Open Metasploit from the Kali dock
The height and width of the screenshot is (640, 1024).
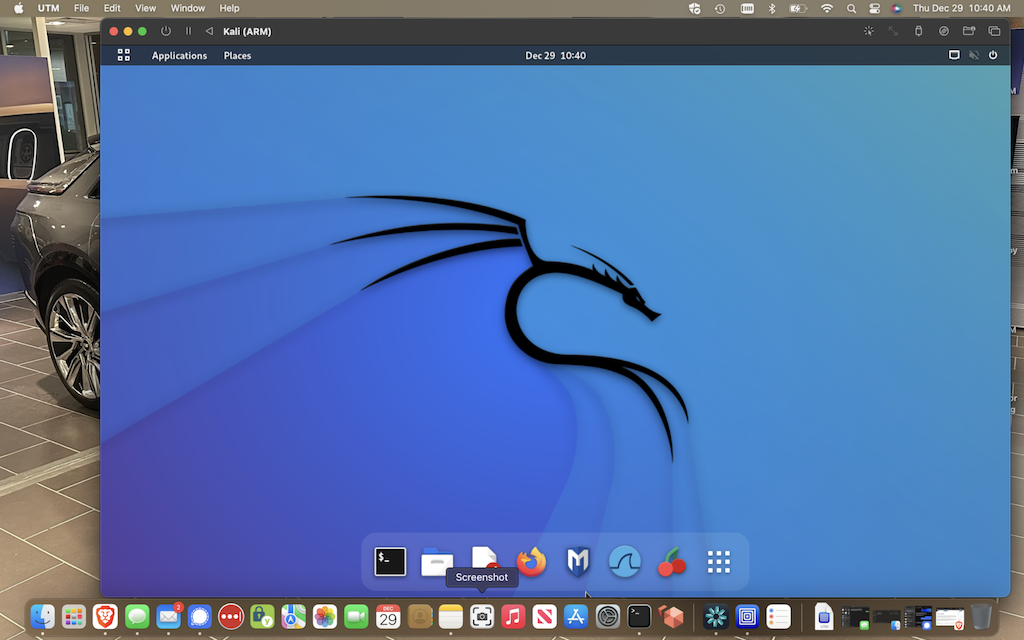point(578,562)
